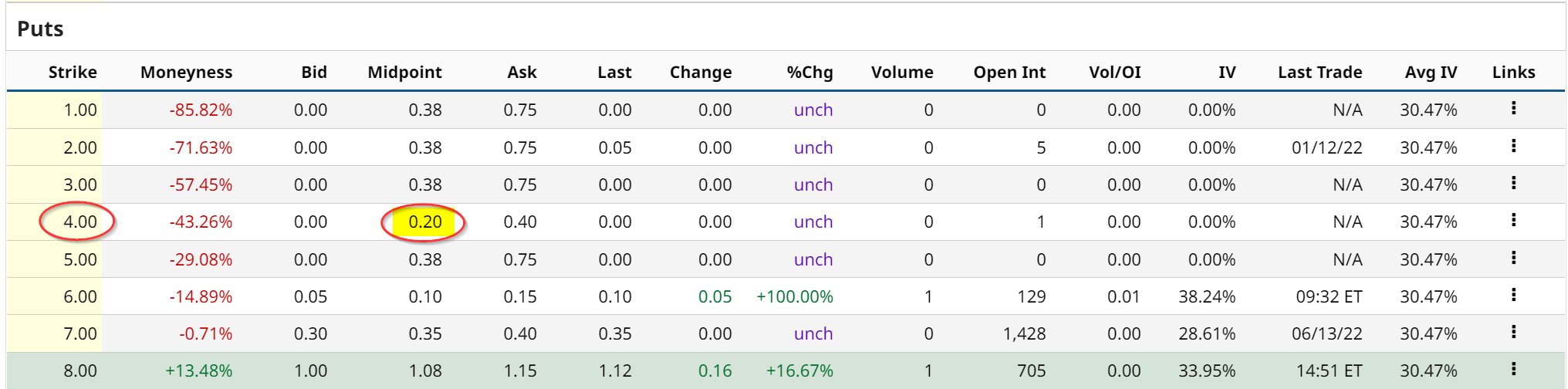The height and width of the screenshot is (389, 1568).
Task: Click the circled 4.00 strike price
Action: tap(79, 222)
